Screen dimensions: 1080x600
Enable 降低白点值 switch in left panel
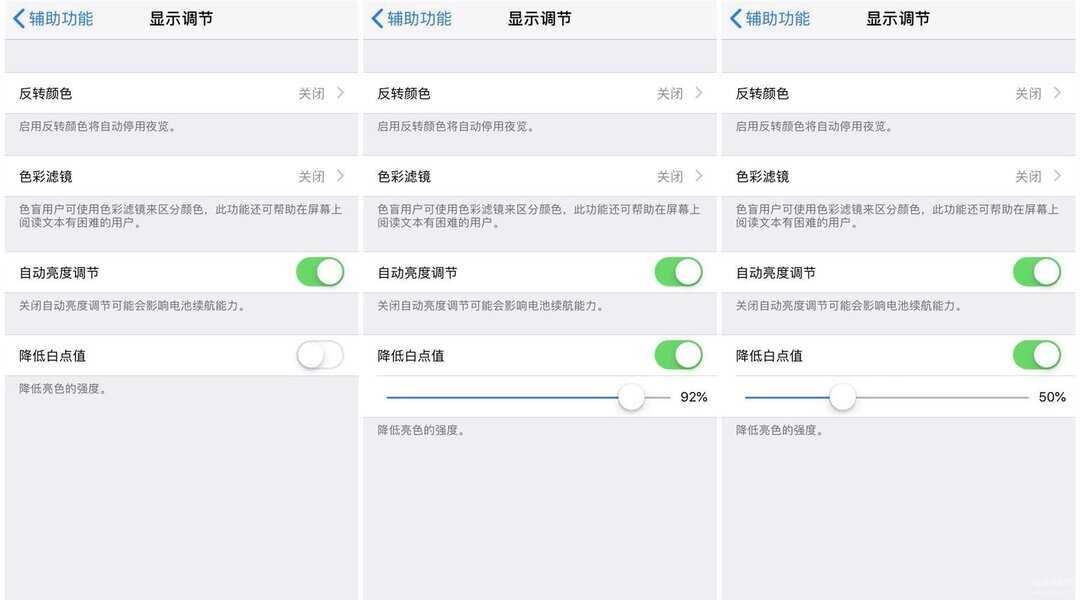coord(320,355)
